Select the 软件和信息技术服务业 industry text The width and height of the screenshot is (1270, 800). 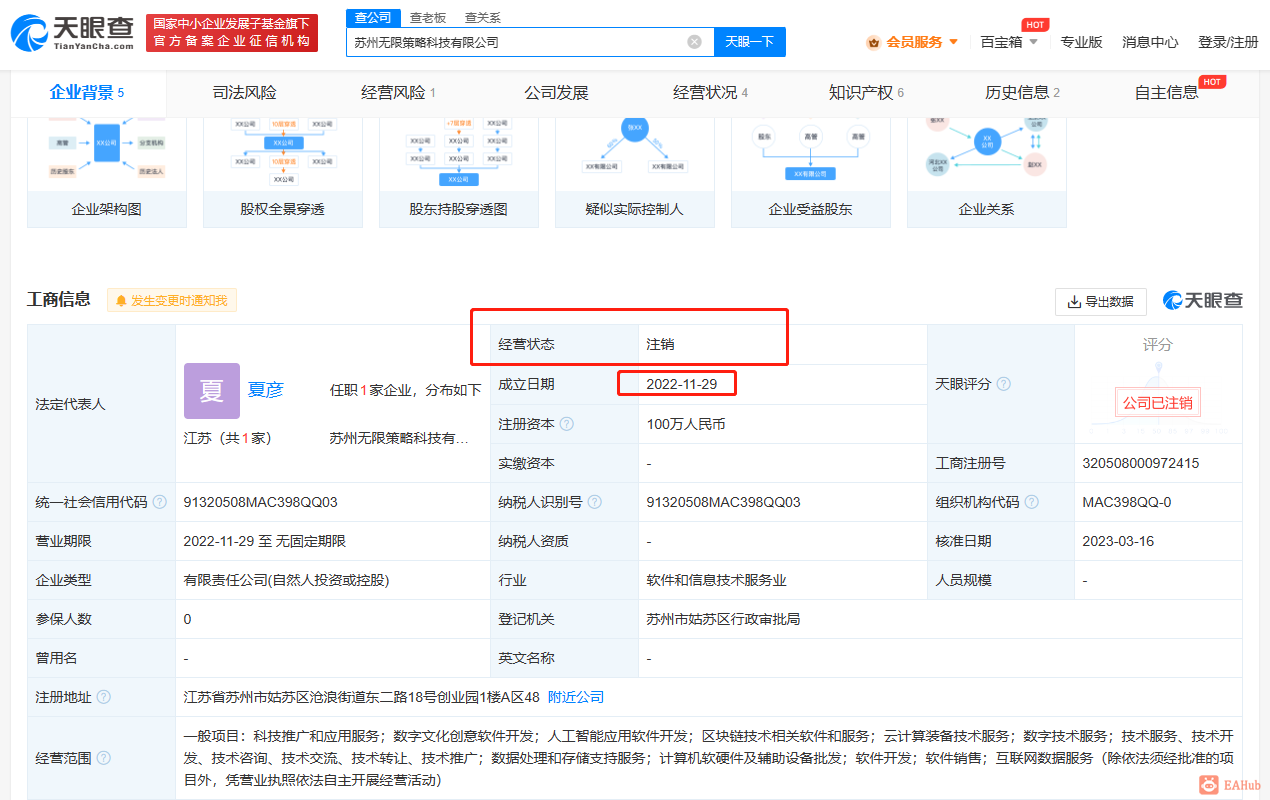pos(717,580)
